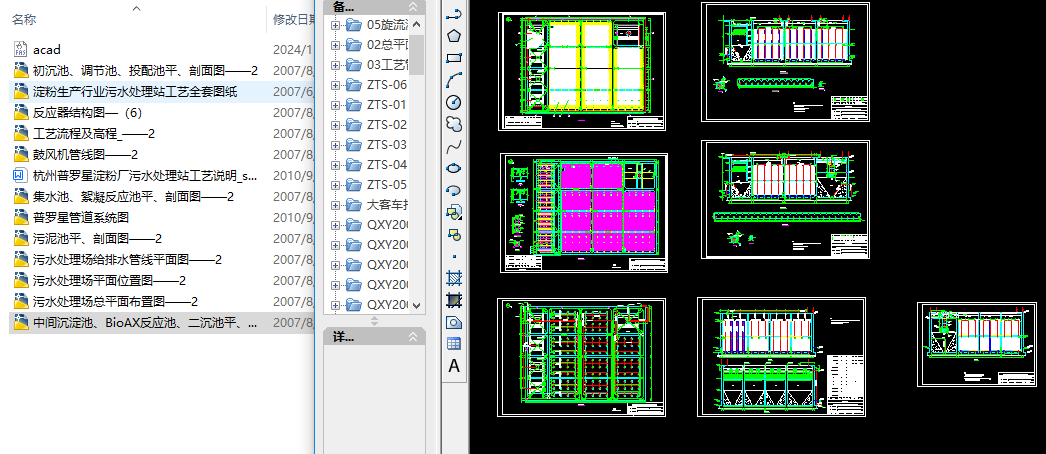
Task: Click the Insert Block tool icon
Action: (x=454, y=212)
